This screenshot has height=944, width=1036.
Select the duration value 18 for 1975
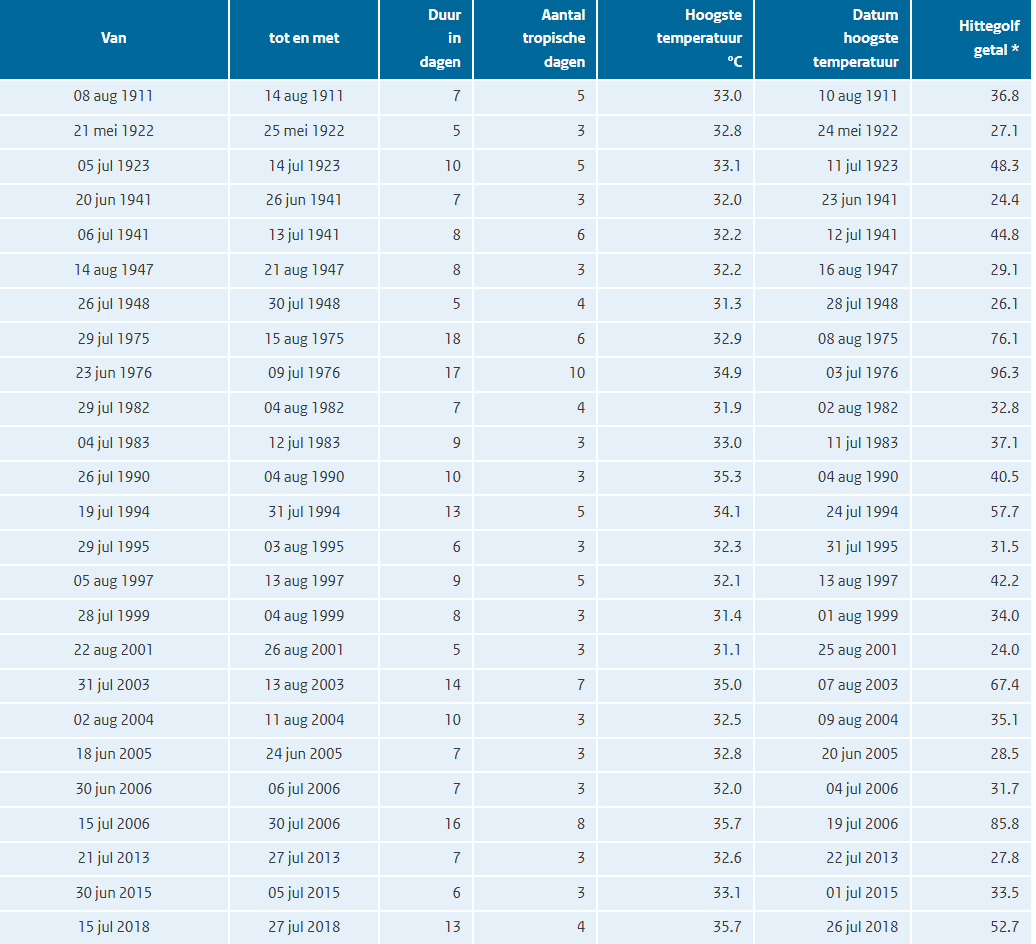click(x=452, y=338)
